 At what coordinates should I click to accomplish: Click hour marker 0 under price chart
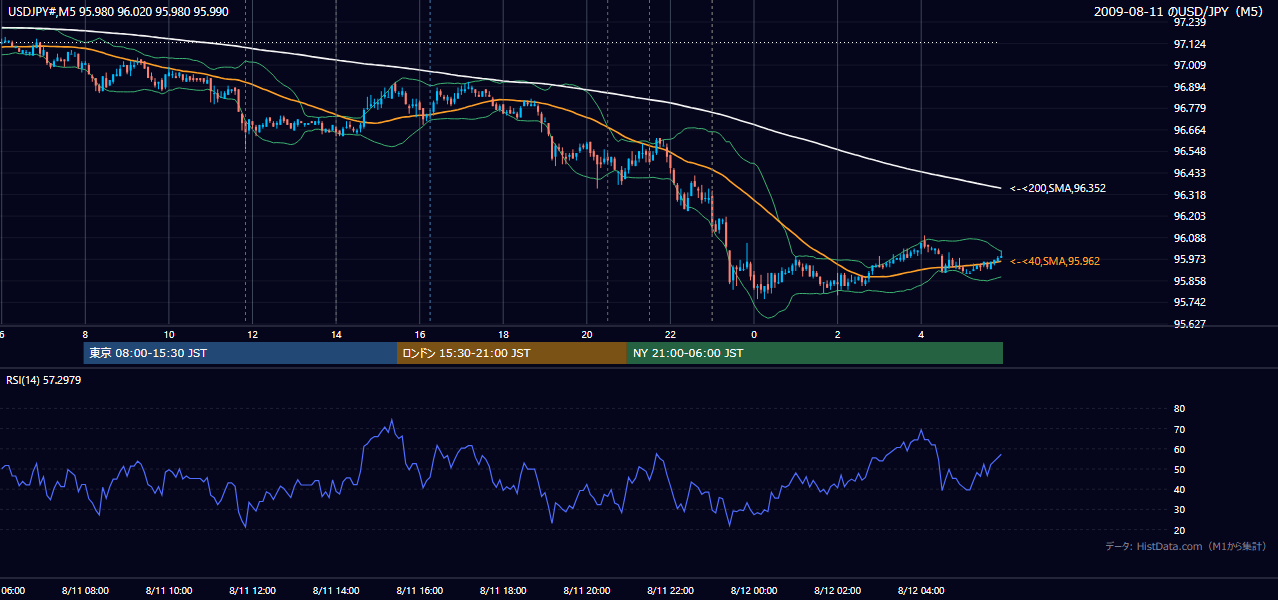[754, 334]
